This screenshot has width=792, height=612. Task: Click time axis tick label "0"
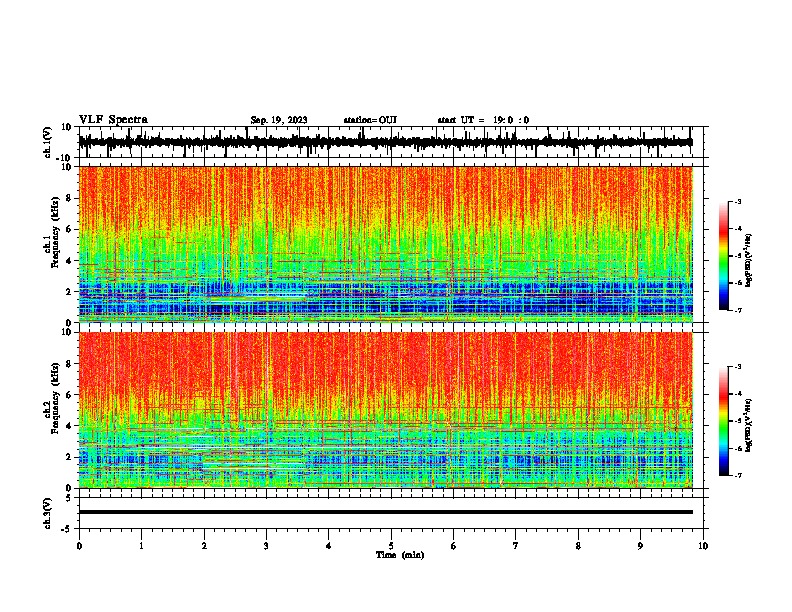[x=79, y=546]
